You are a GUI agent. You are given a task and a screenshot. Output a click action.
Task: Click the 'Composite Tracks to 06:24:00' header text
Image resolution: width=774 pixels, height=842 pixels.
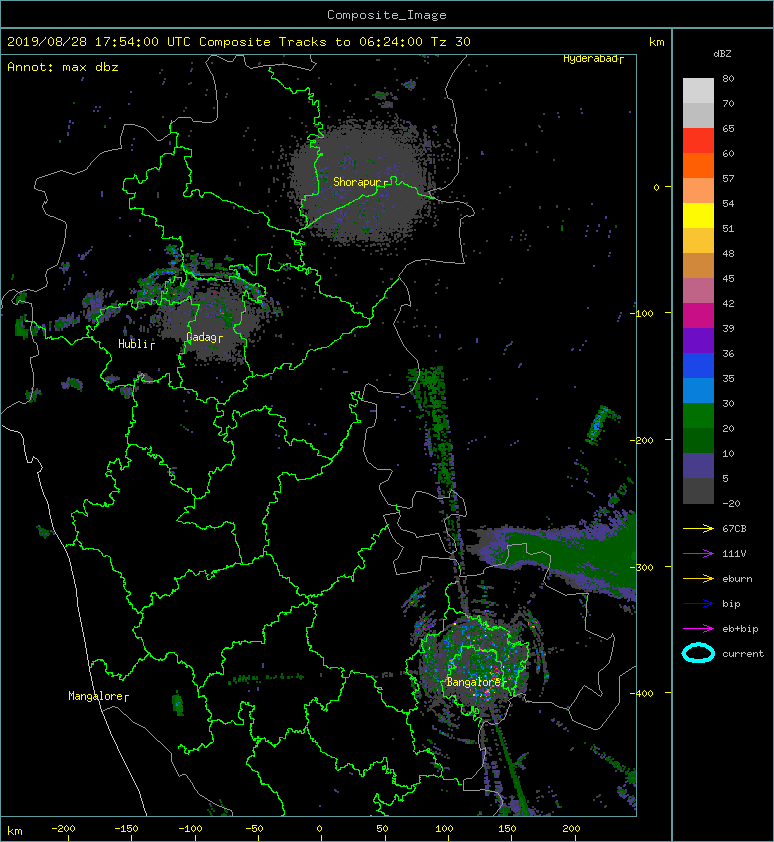(x=311, y=42)
